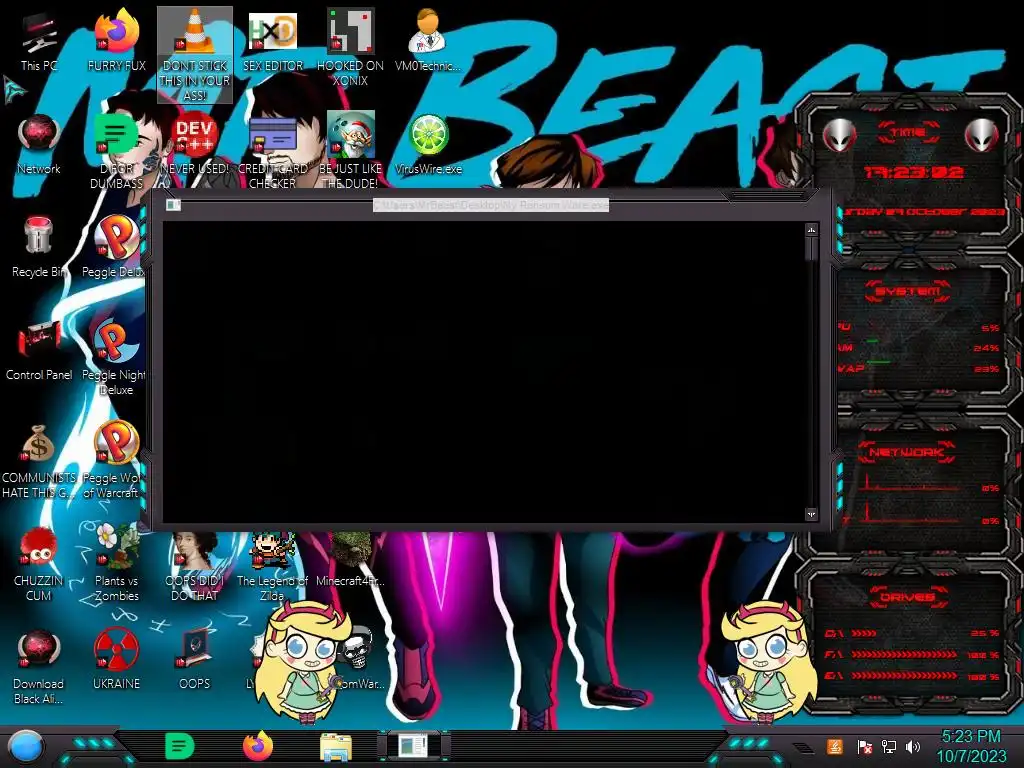Launch the FURRY FUX Firefox shortcut

[116, 40]
